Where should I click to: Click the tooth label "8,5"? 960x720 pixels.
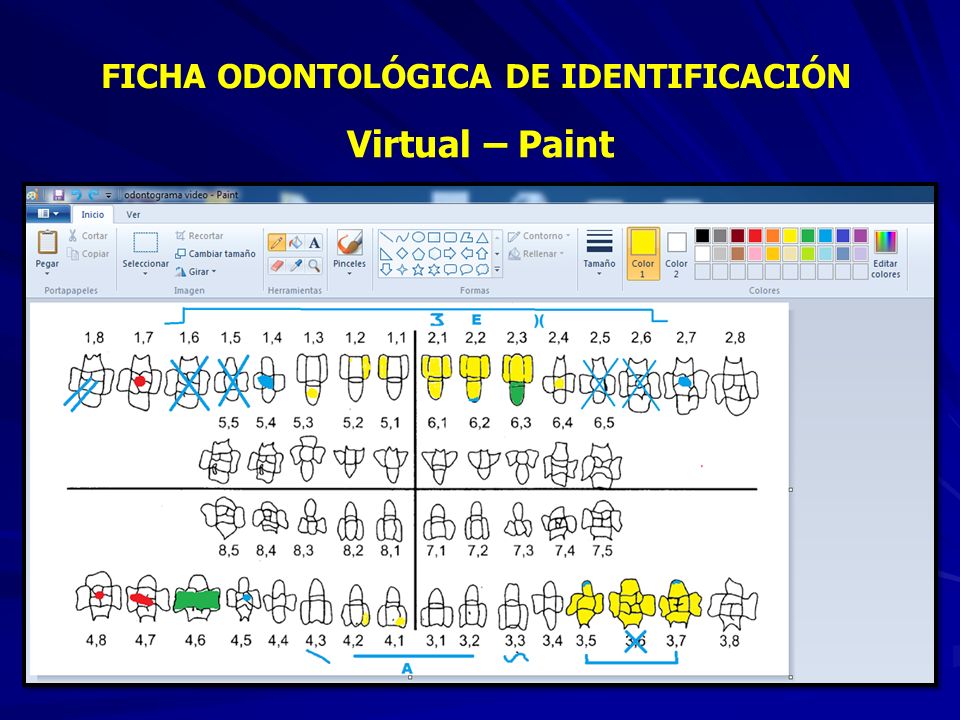[x=229, y=550]
